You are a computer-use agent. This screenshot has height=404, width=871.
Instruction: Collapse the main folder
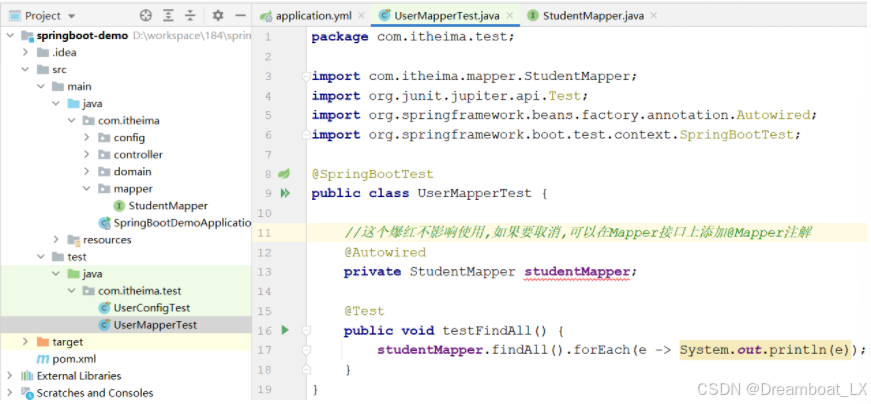point(41,87)
